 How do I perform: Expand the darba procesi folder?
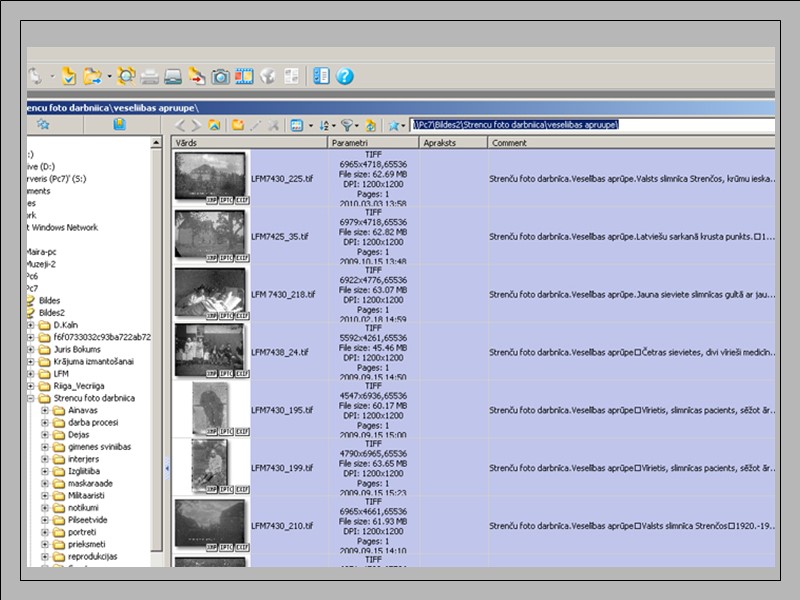point(45,423)
